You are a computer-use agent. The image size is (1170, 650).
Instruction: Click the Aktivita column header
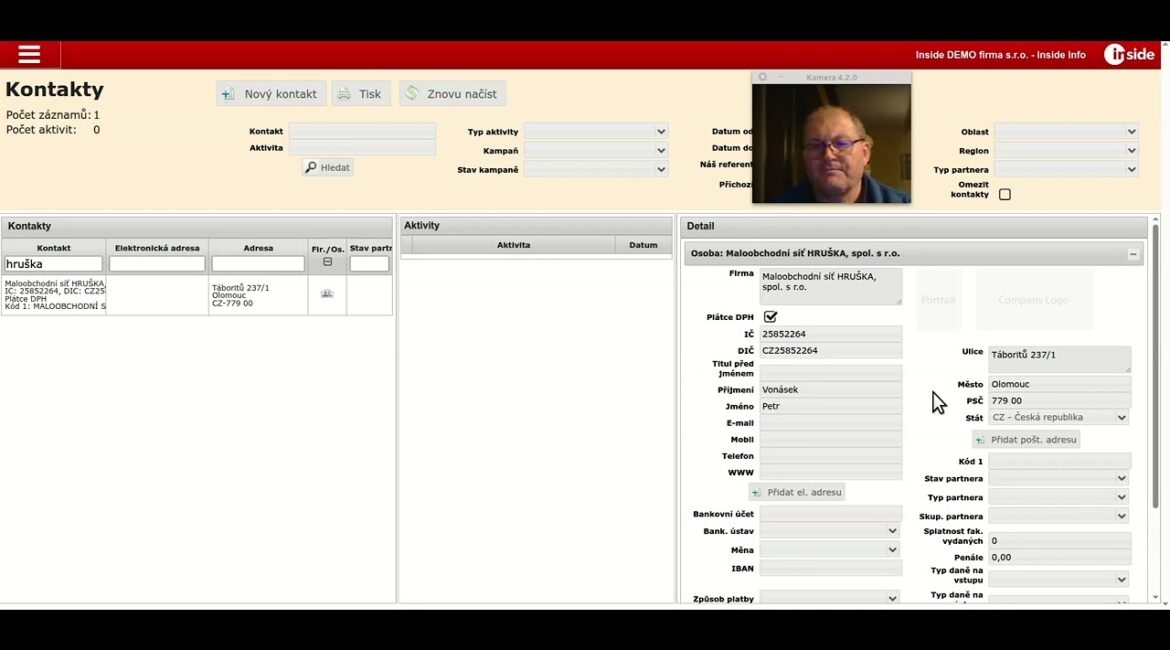point(513,245)
